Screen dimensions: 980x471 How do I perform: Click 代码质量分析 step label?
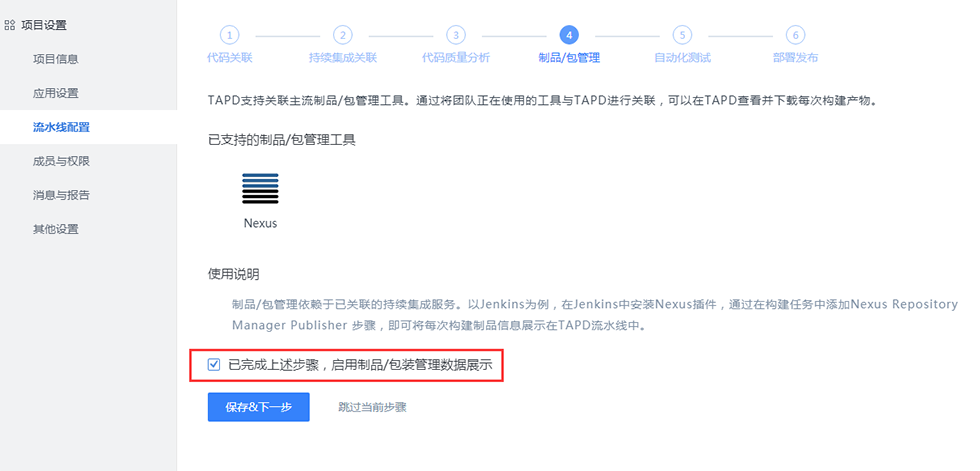(456, 58)
